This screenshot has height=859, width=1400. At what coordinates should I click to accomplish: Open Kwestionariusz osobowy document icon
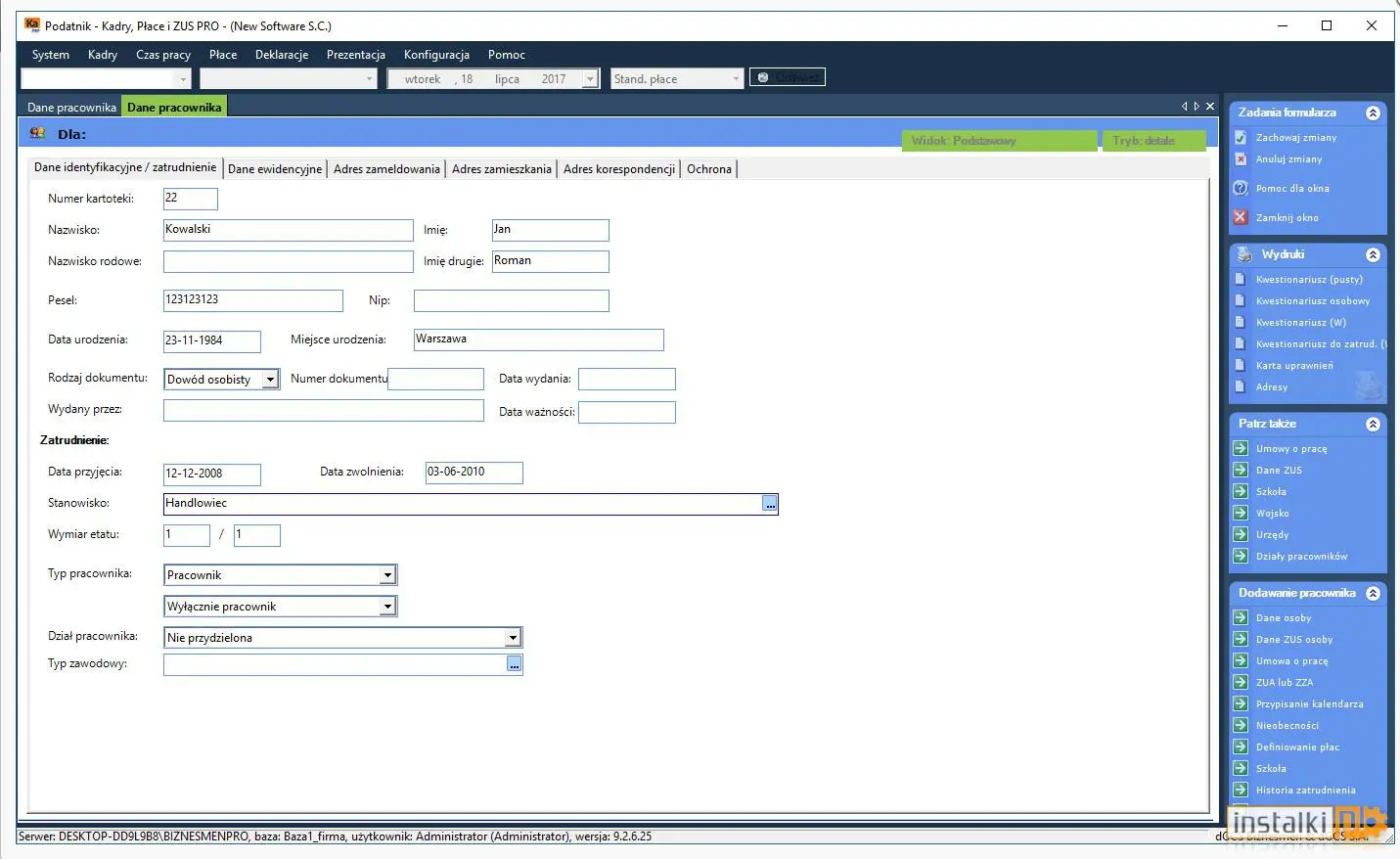point(1241,300)
